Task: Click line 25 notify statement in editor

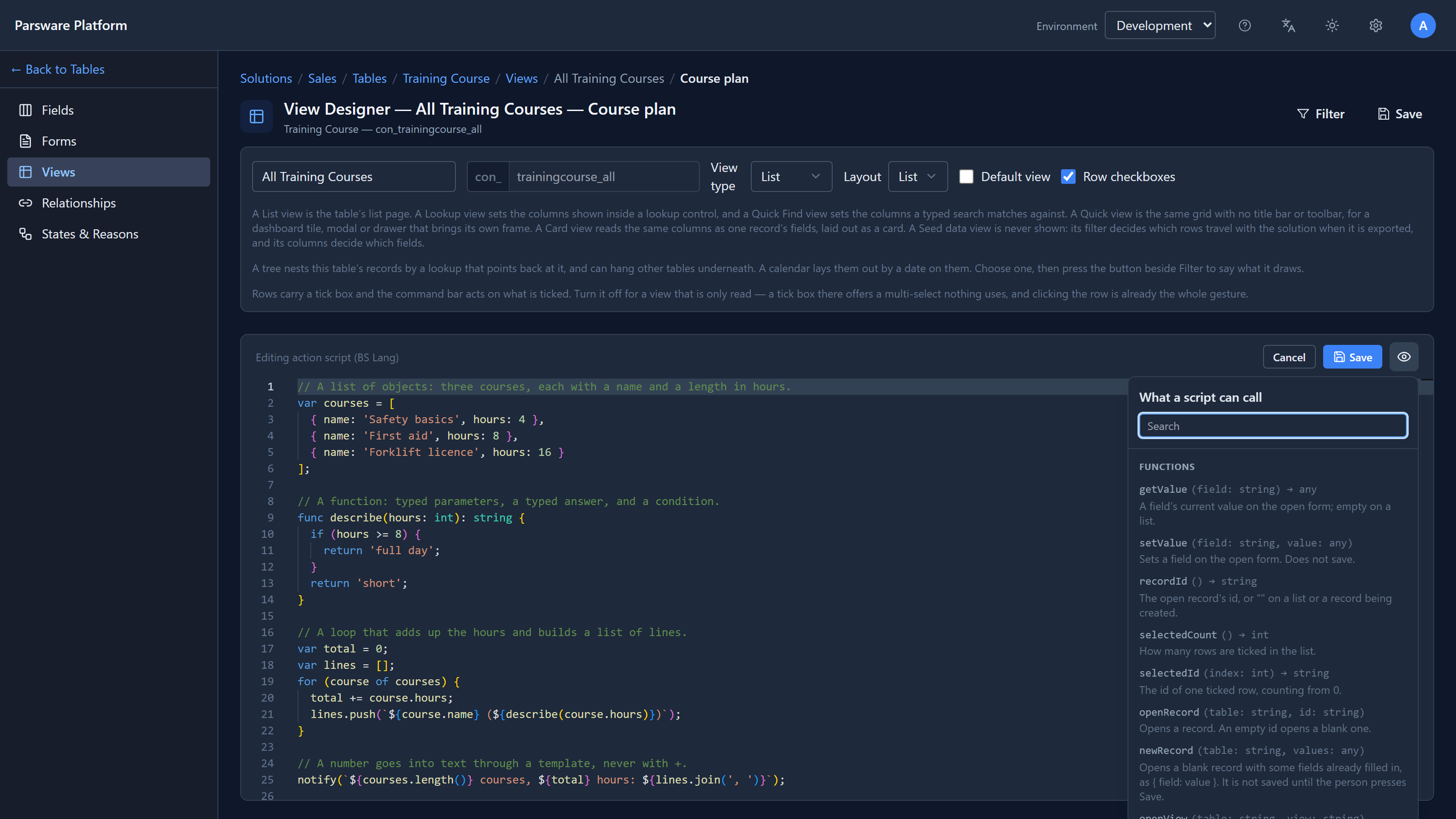Action: pos(541,780)
